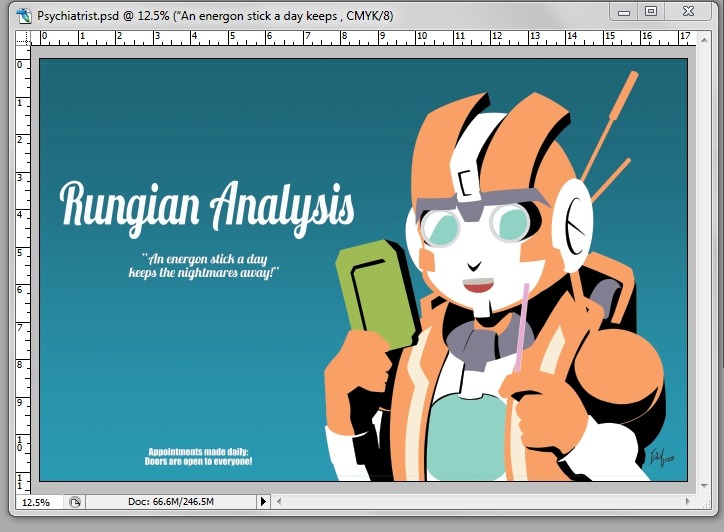Edit the 12.5% zoom level field
This screenshot has width=724, height=532.
point(39,502)
